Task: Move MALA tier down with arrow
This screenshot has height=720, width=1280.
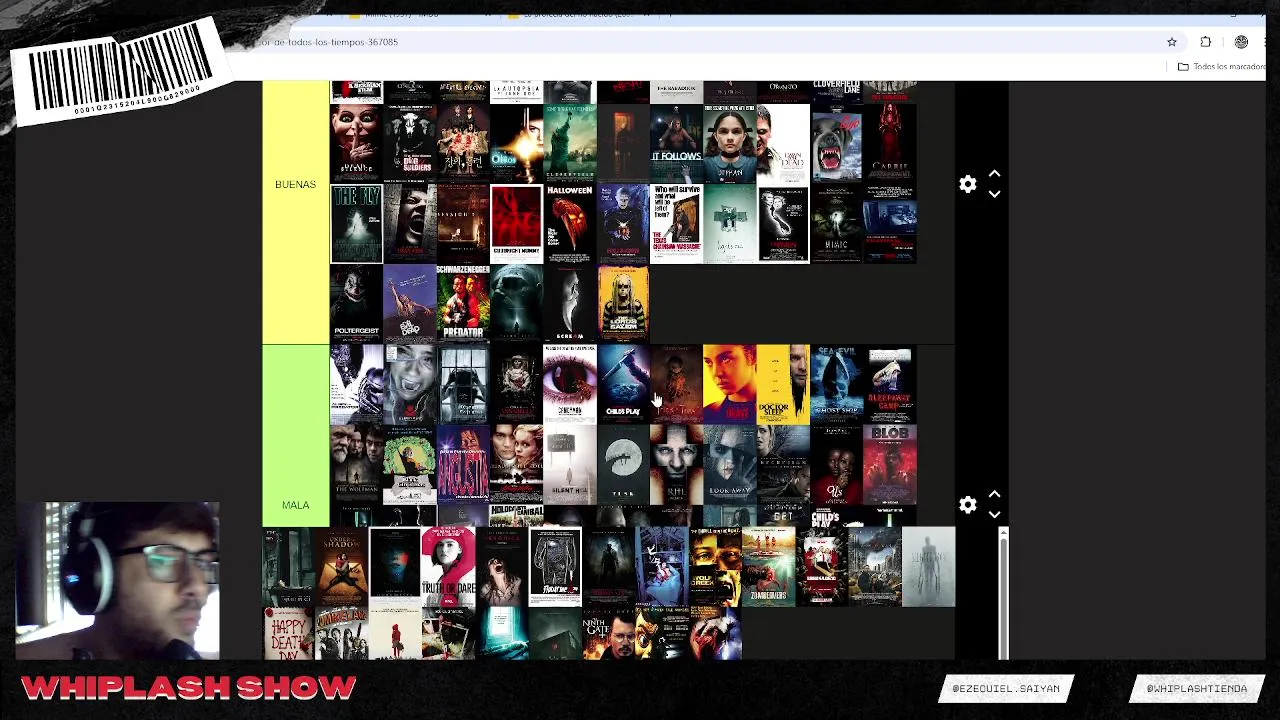Action: (x=994, y=515)
